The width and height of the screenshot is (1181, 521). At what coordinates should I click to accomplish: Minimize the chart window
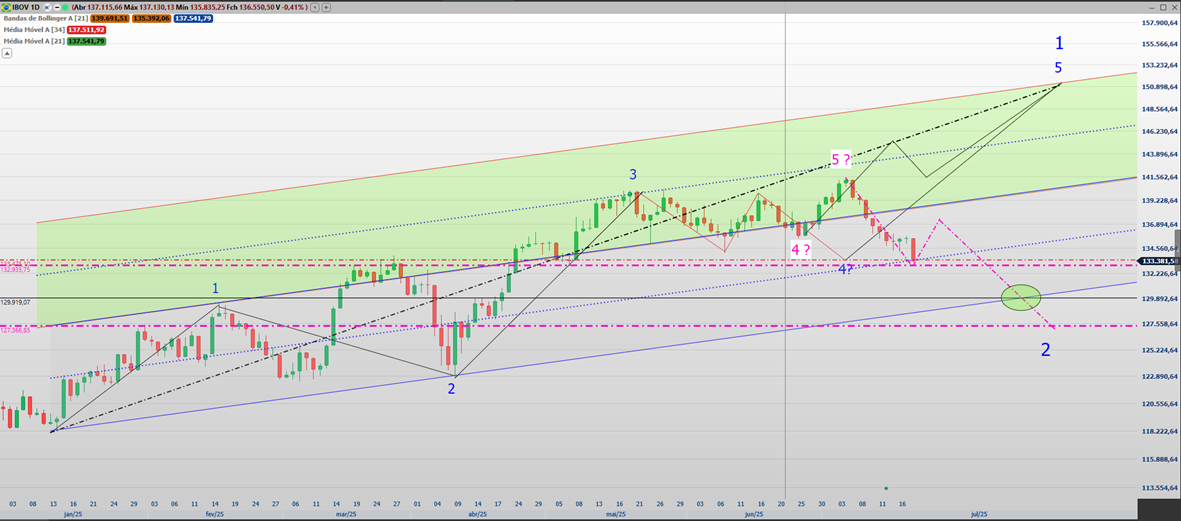click(1152, 8)
